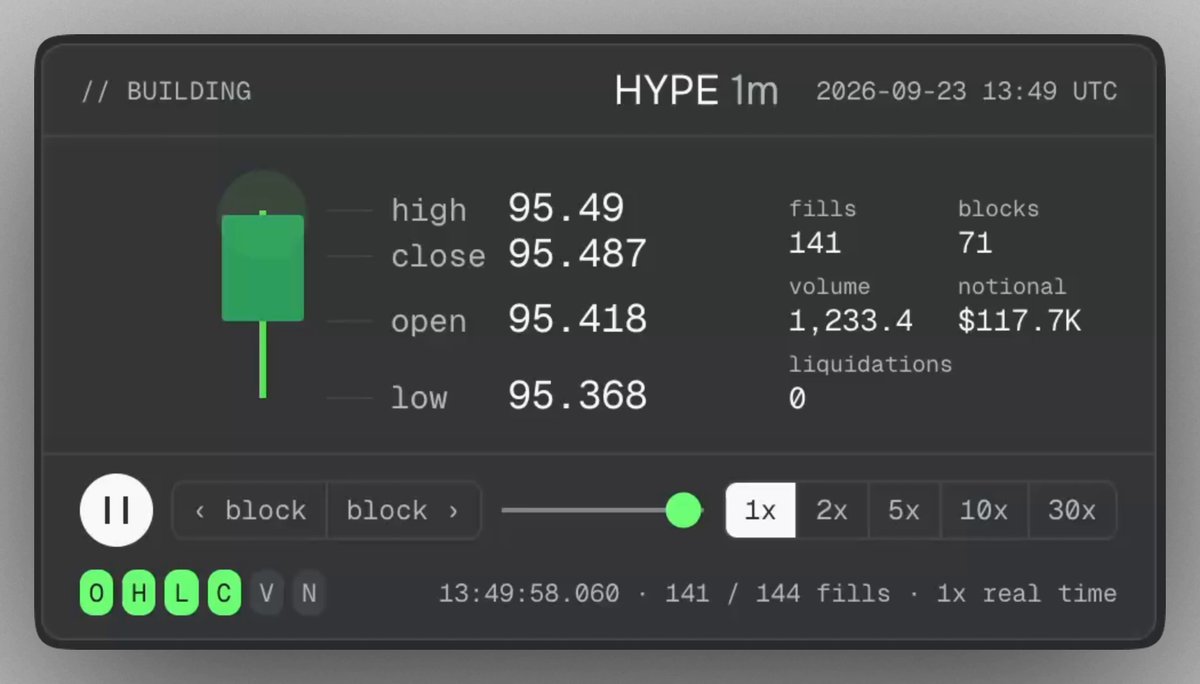Set playback speed to 5x
1200x684 pixels.
(x=904, y=511)
